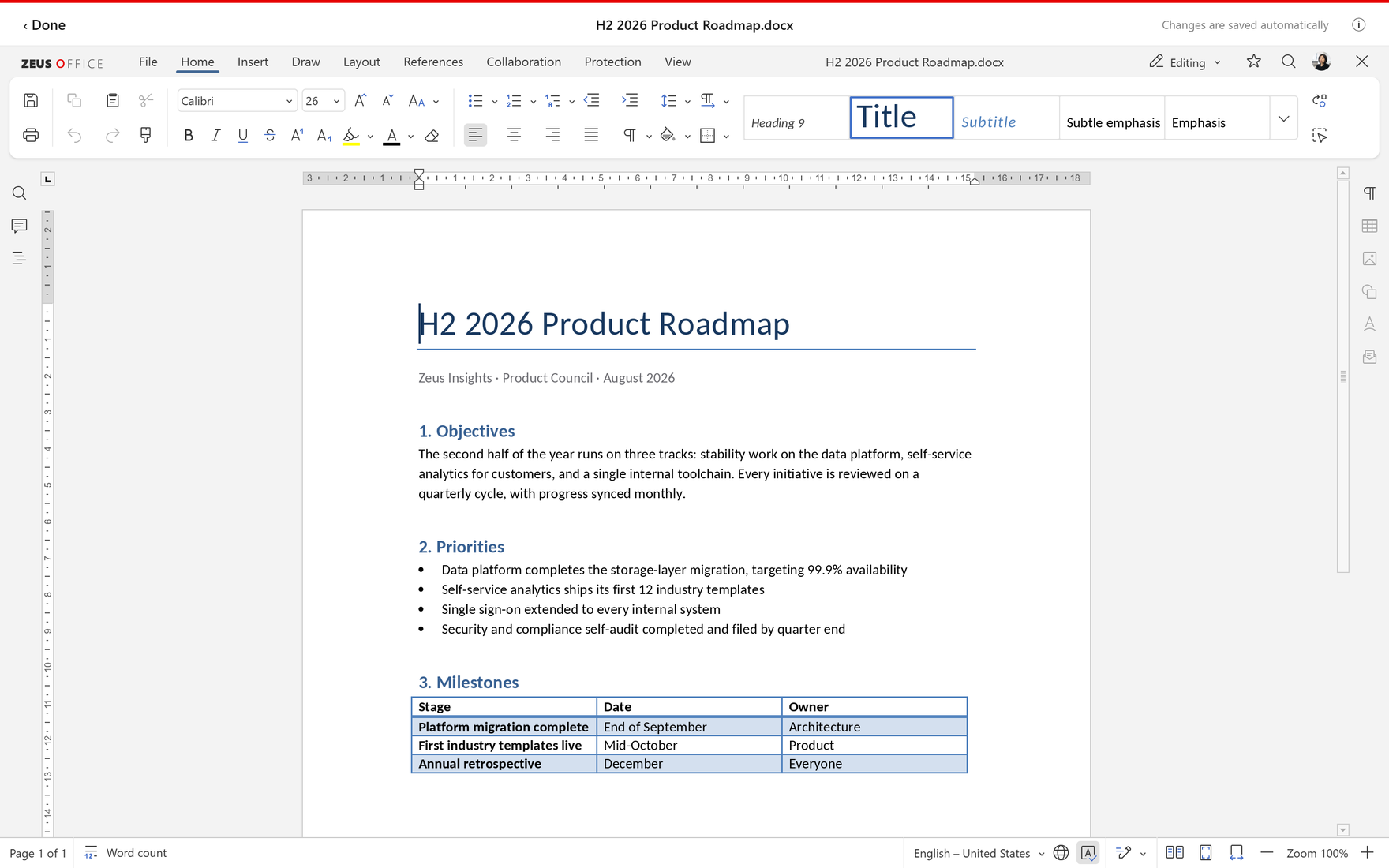Click the Paste clipboard icon
This screenshot has width=1389, height=868.
pos(113,100)
